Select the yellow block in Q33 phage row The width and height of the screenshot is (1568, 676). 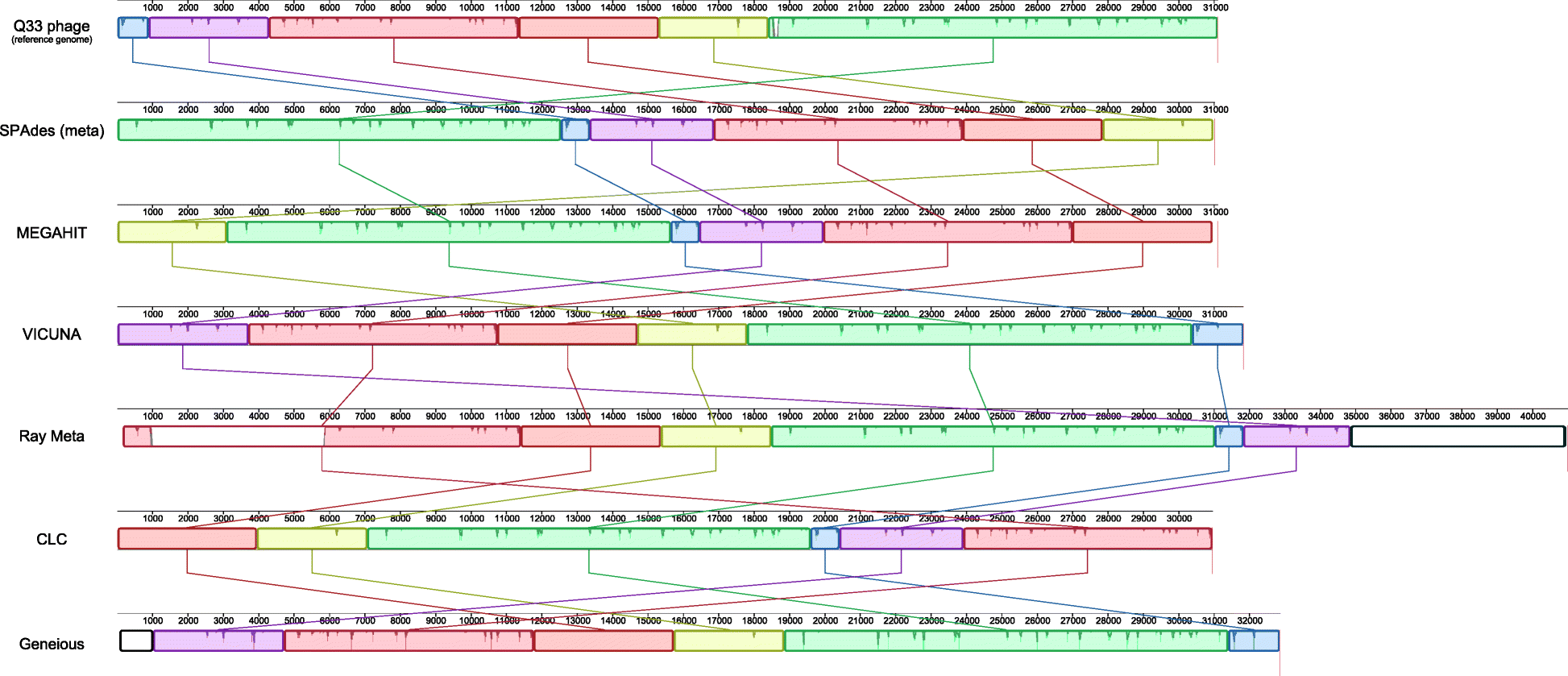pyautogui.click(x=714, y=27)
